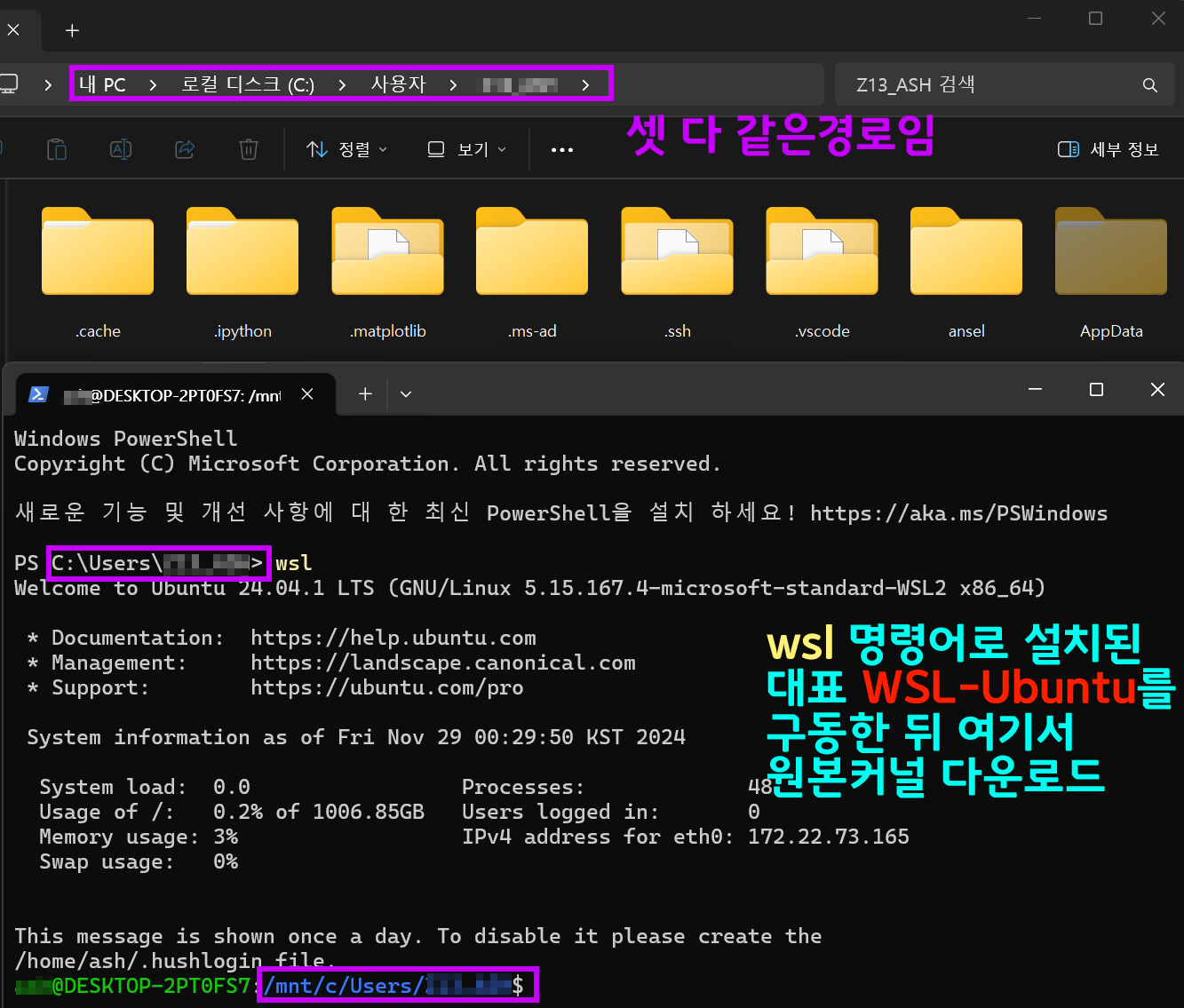This screenshot has height=1008, width=1184.
Task: Open the hidden AppData folder
Action: 1111,274
